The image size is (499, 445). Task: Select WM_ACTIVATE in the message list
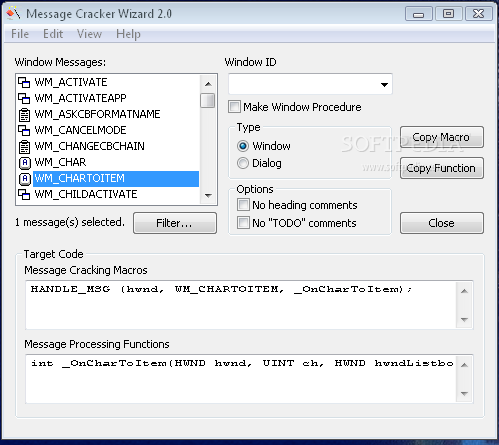(x=71, y=82)
